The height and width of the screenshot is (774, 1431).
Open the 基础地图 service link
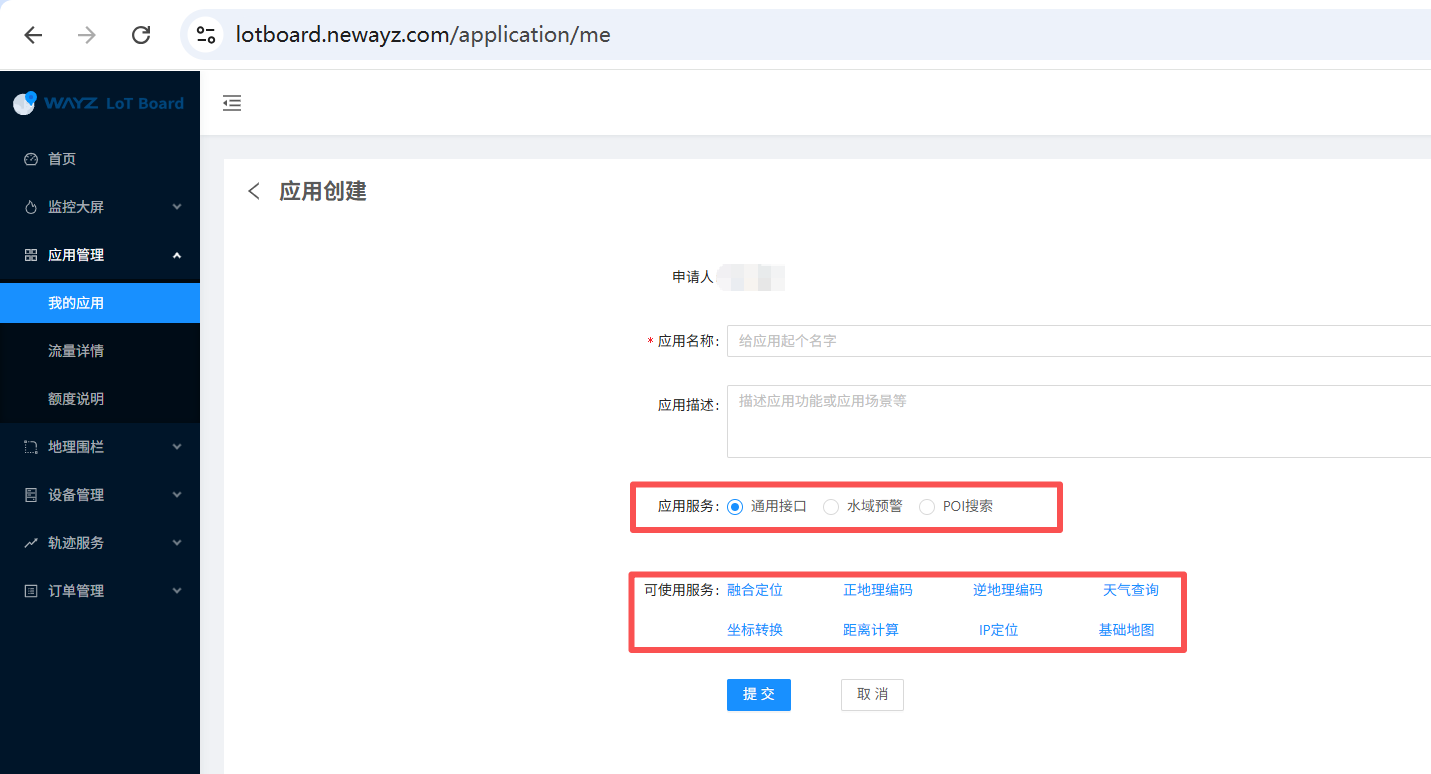(x=1127, y=630)
